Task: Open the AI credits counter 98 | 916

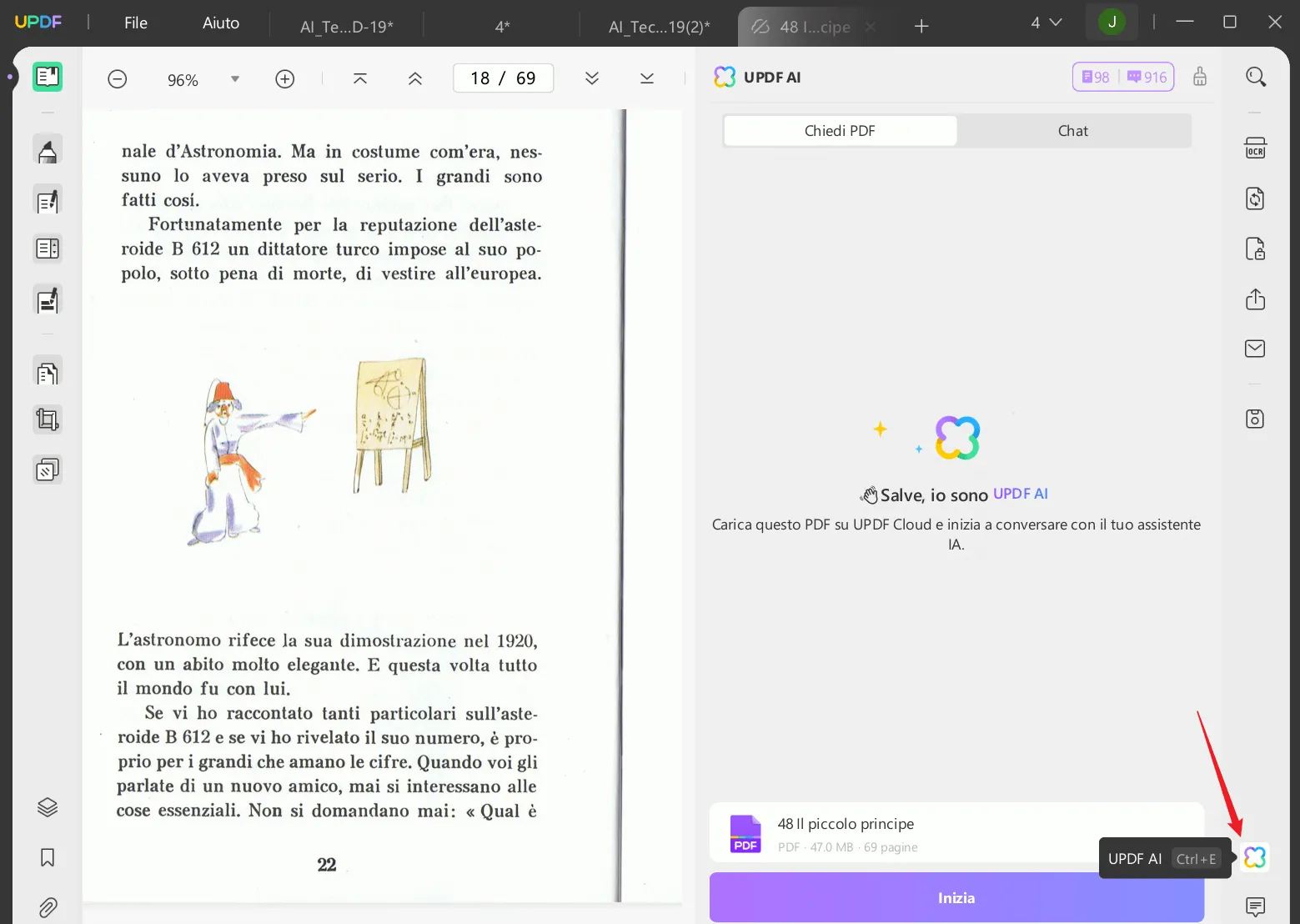Action: pyautogui.click(x=1123, y=77)
